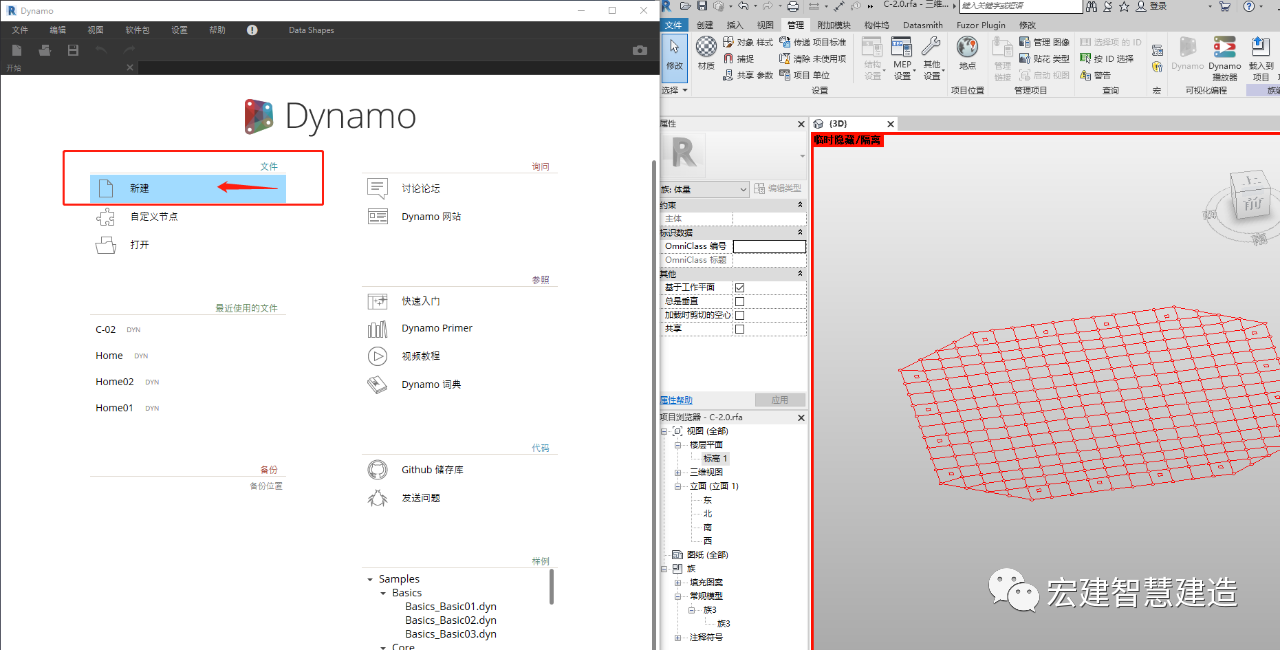The width and height of the screenshot is (1280, 650).
Task: Collapse the Samples tree node
Action: click(x=369, y=579)
